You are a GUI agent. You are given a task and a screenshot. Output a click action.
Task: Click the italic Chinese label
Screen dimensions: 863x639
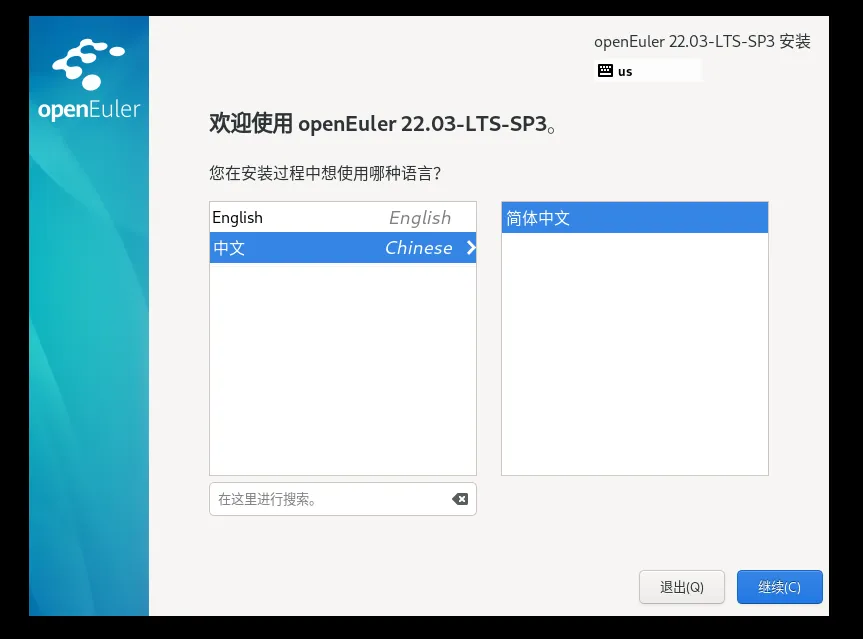pyautogui.click(x=419, y=248)
